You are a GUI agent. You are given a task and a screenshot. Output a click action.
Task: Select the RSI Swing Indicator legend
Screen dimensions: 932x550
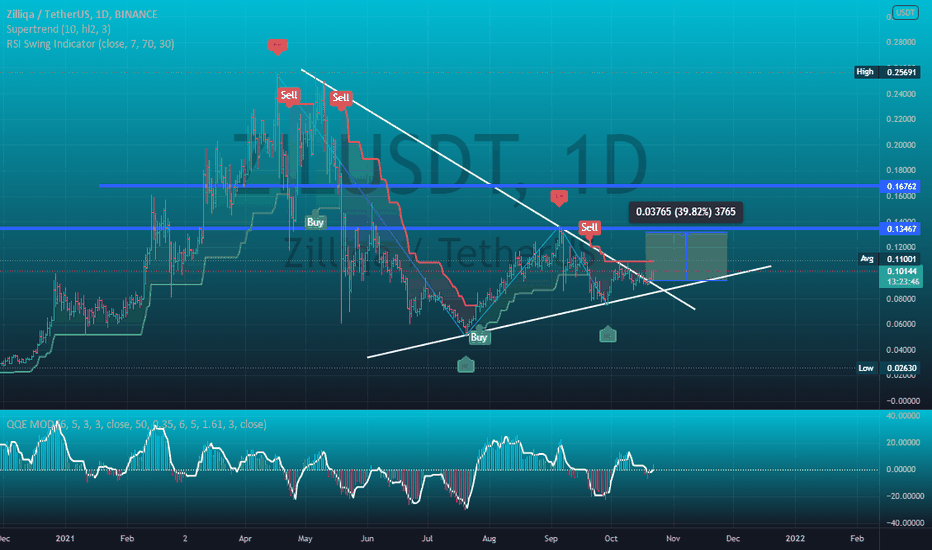[90, 44]
